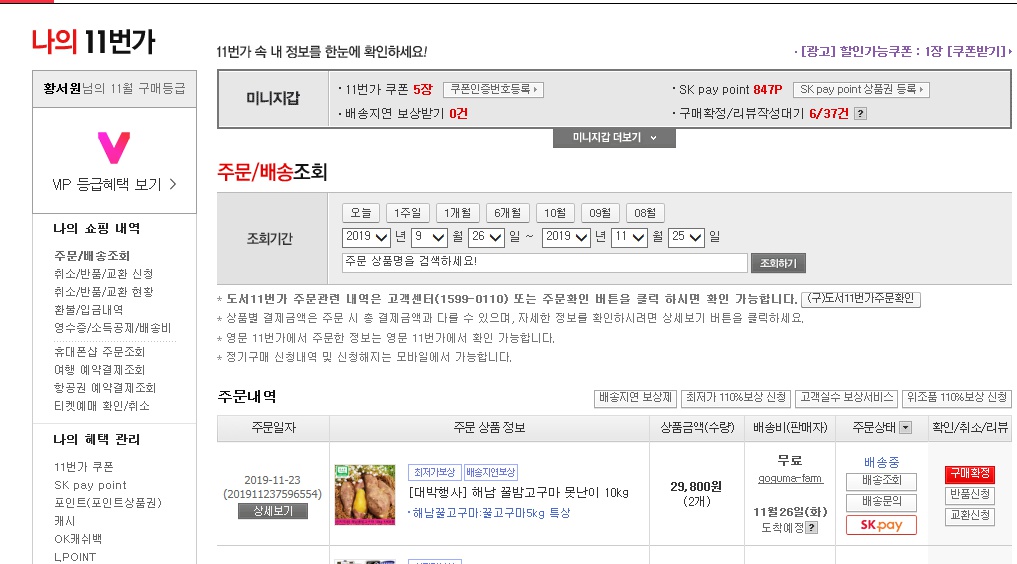Open the start month dropdown showing 9
Screen dimensions: 1017x564
tap(430, 237)
